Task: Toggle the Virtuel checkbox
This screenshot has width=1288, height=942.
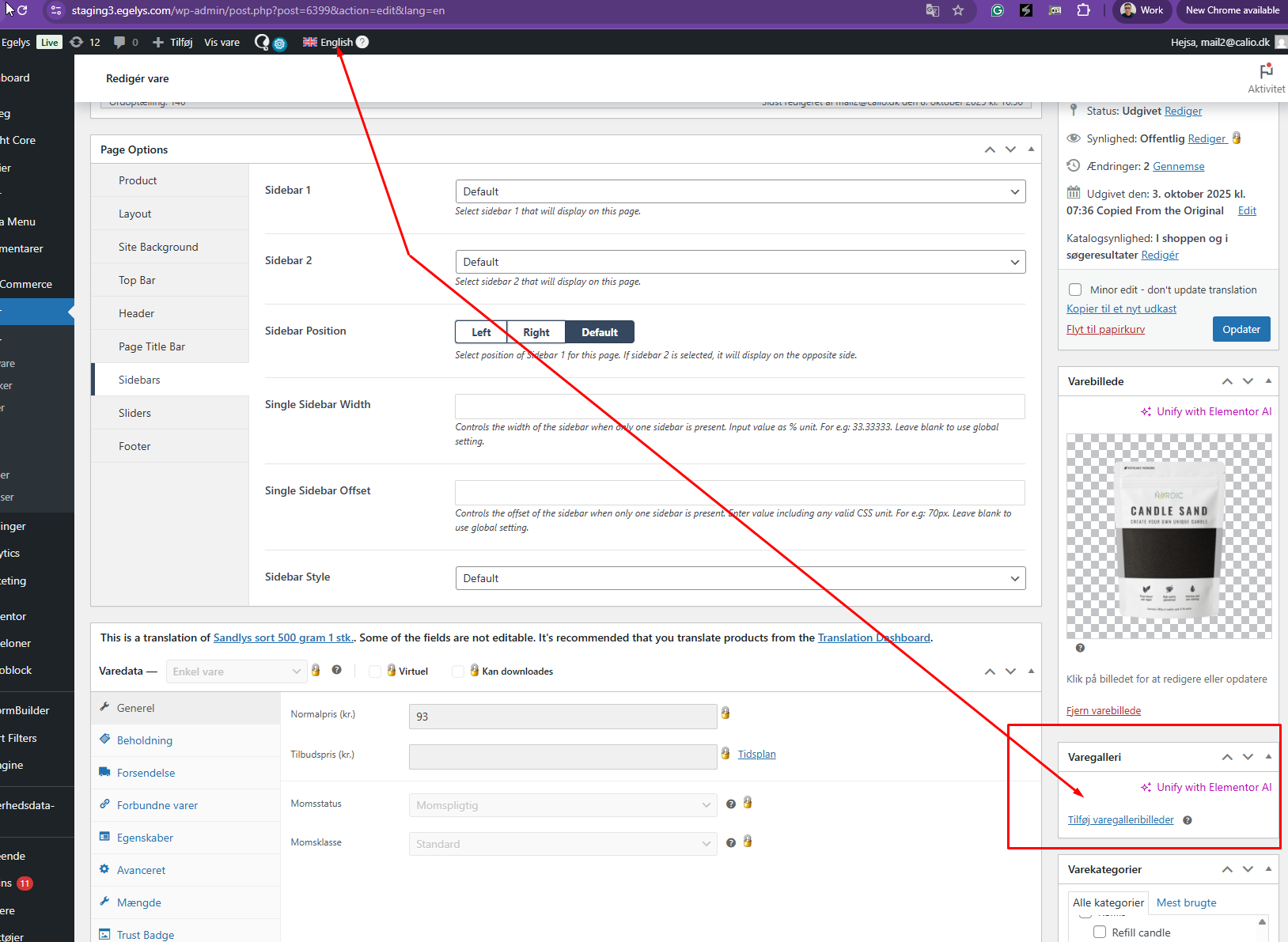Action: point(375,672)
